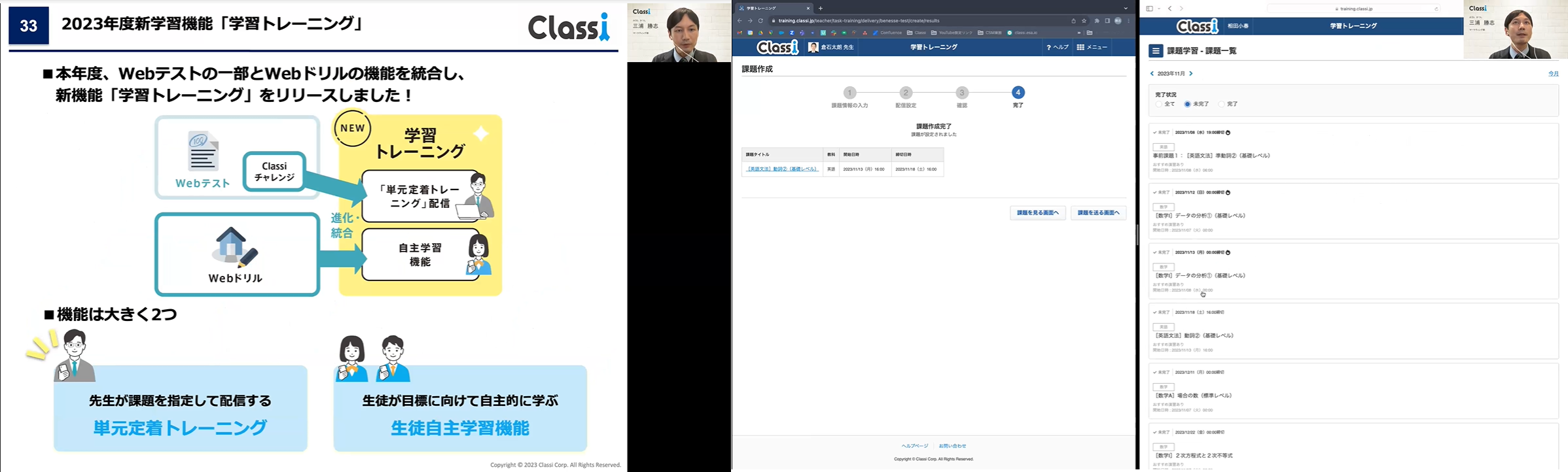Image resolution: width=1568 pixels, height=472 pixels.
Task: Open [数学I] データの分析① task due 11/13
Action: pos(1353,271)
